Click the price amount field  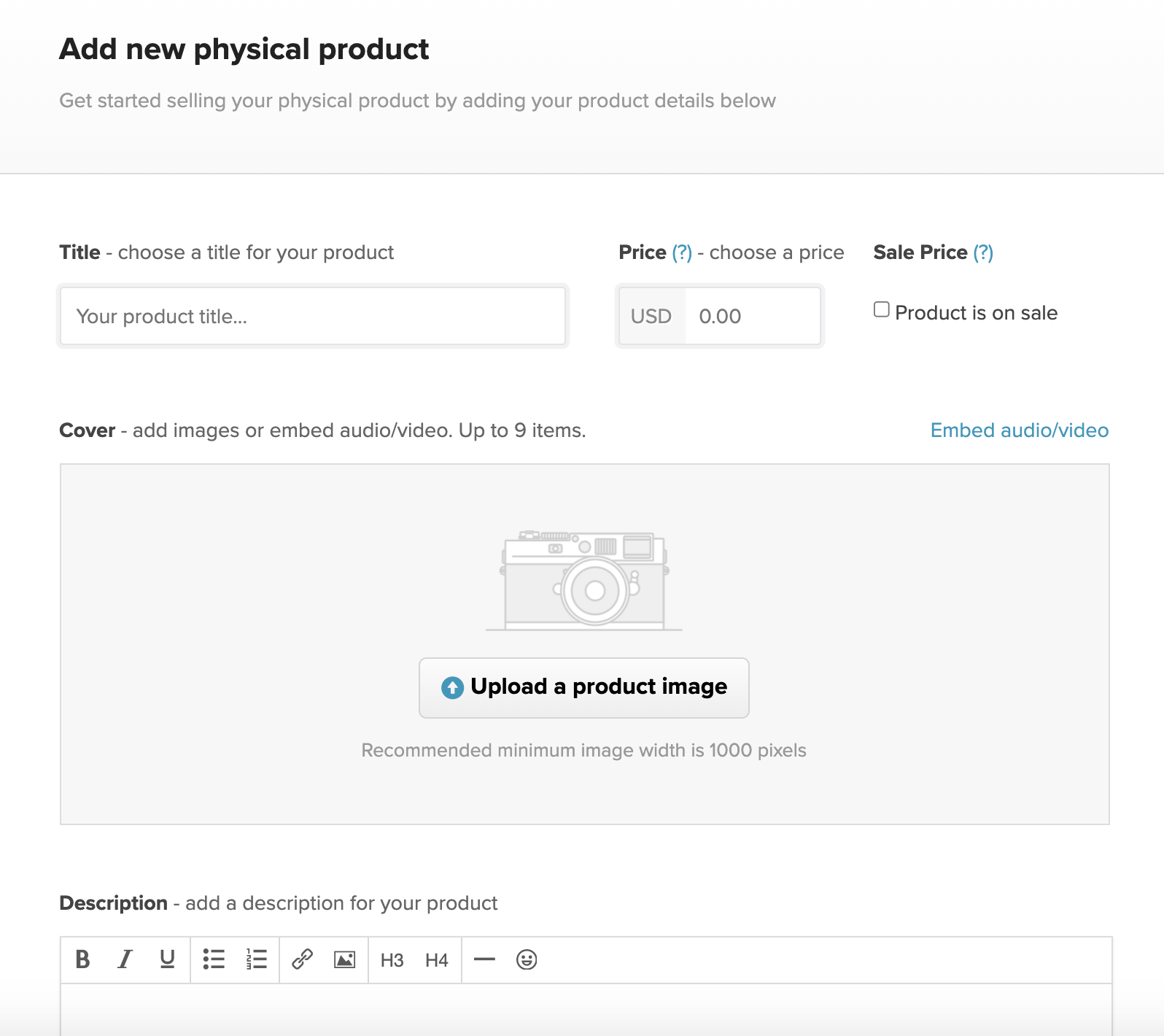coord(751,316)
